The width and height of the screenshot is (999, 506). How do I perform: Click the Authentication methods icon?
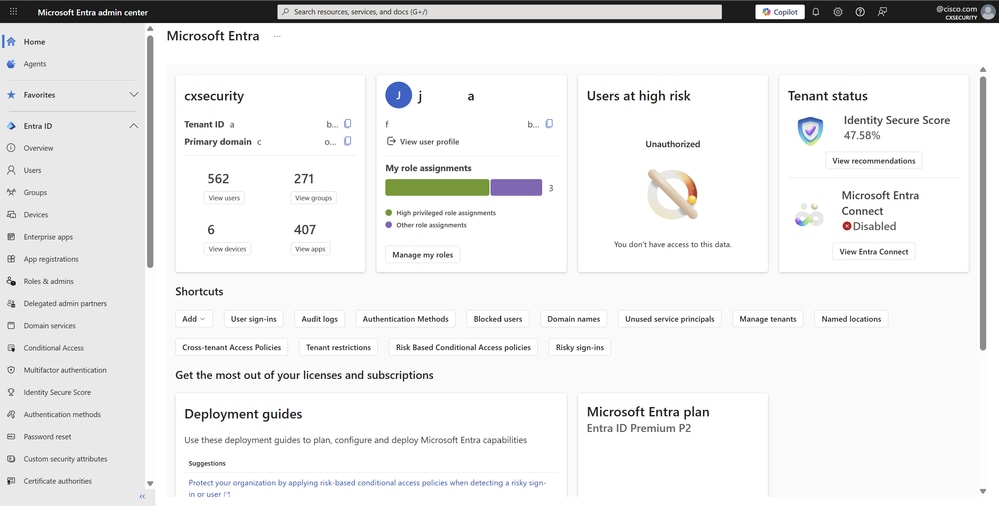11,414
